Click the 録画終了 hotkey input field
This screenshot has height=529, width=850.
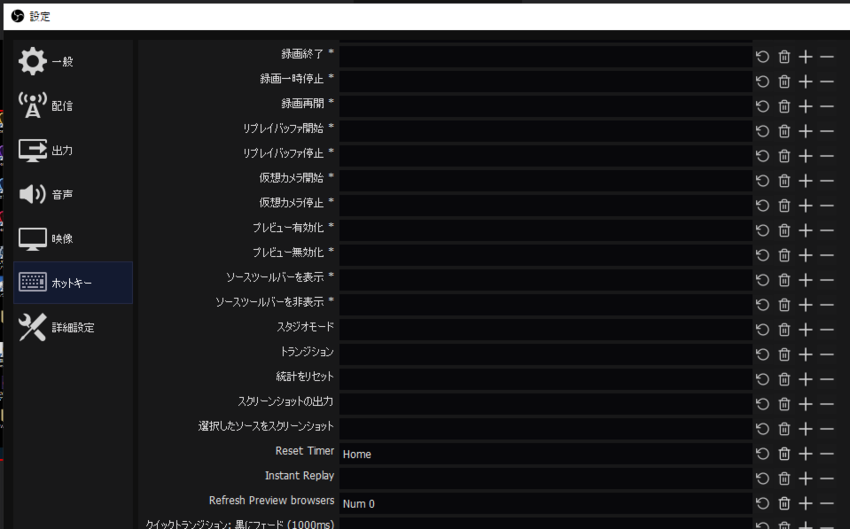pos(545,56)
